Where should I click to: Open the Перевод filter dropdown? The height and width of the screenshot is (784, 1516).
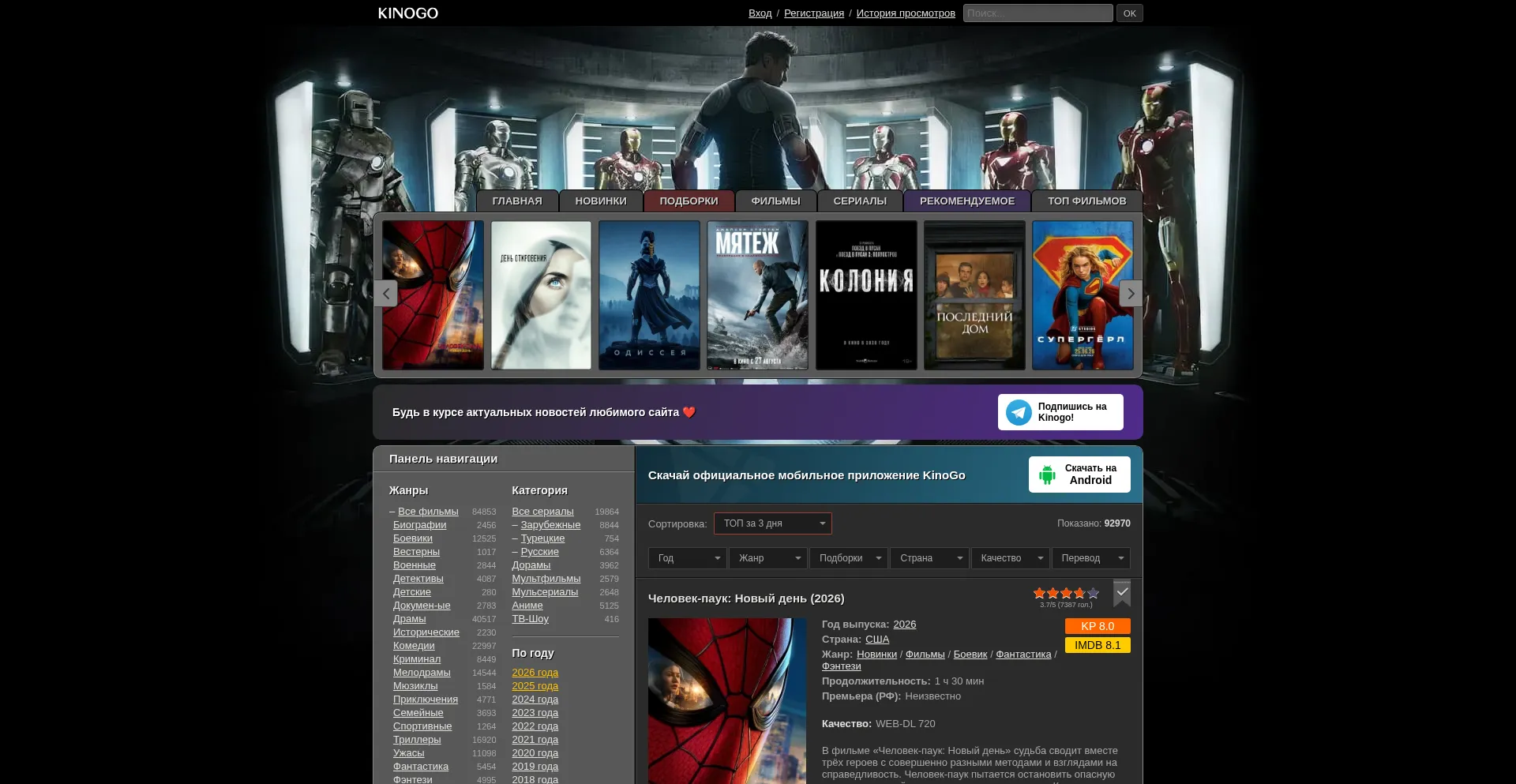tap(1091, 558)
